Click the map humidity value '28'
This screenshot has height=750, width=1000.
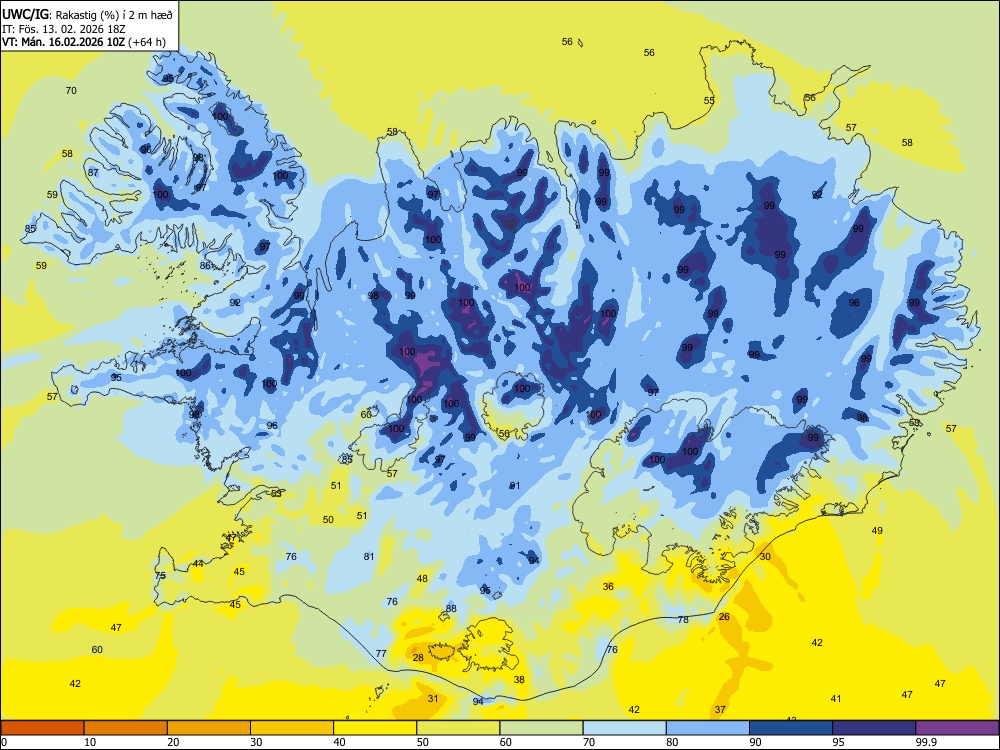418,658
